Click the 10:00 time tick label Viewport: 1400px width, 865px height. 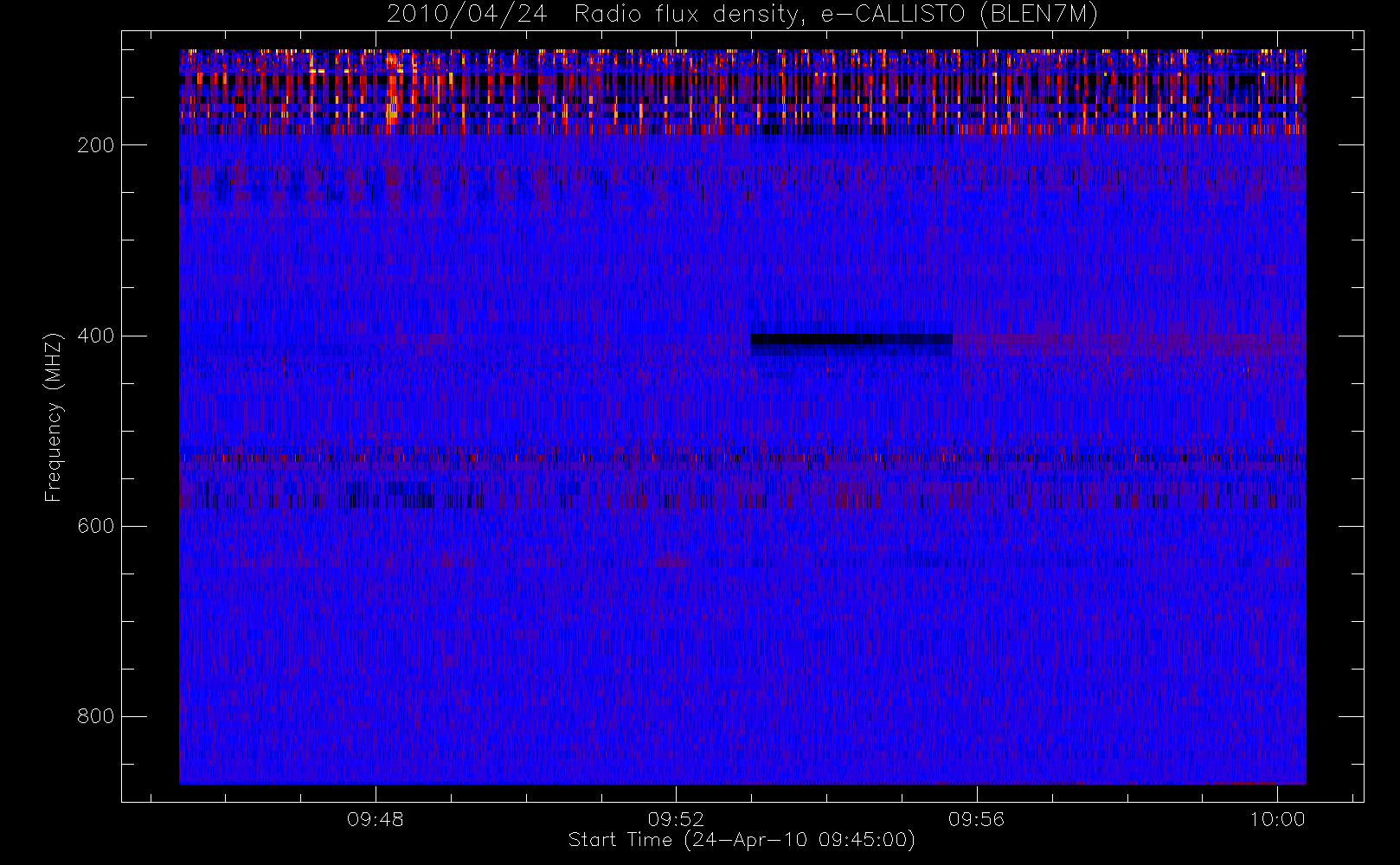[1277, 819]
